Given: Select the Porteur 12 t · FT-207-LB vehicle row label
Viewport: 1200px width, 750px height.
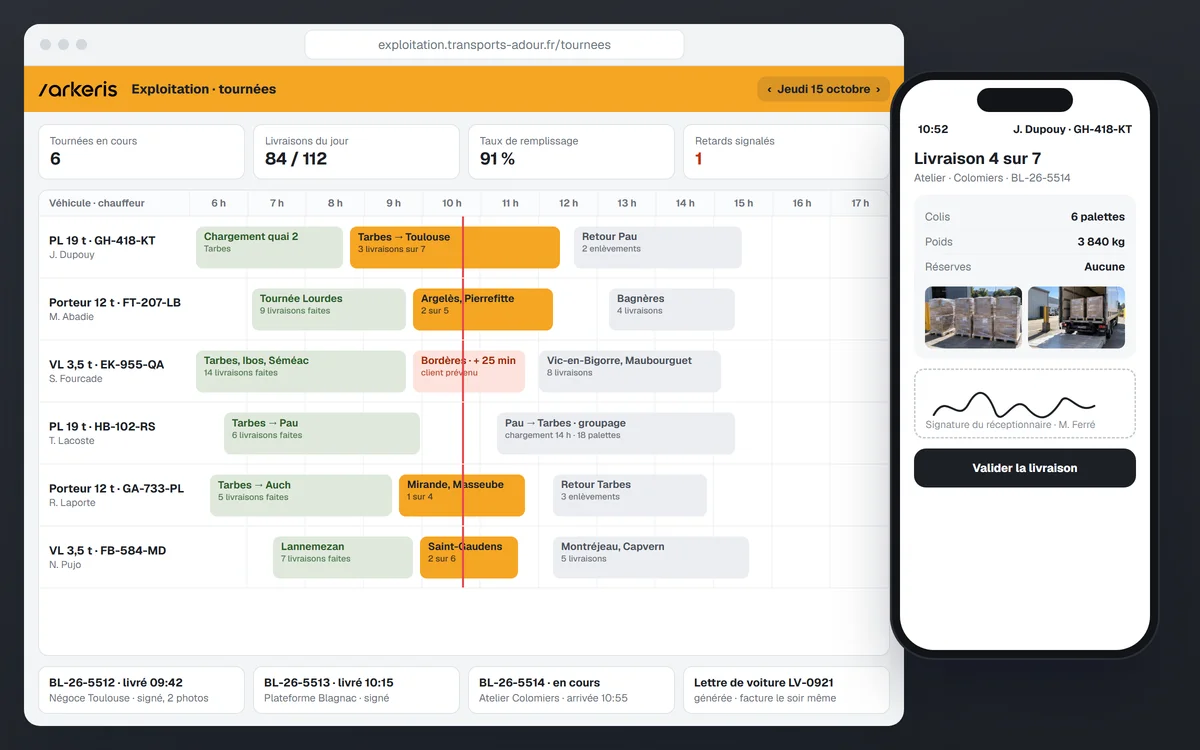Looking at the screenshot, I should point(115,303).
